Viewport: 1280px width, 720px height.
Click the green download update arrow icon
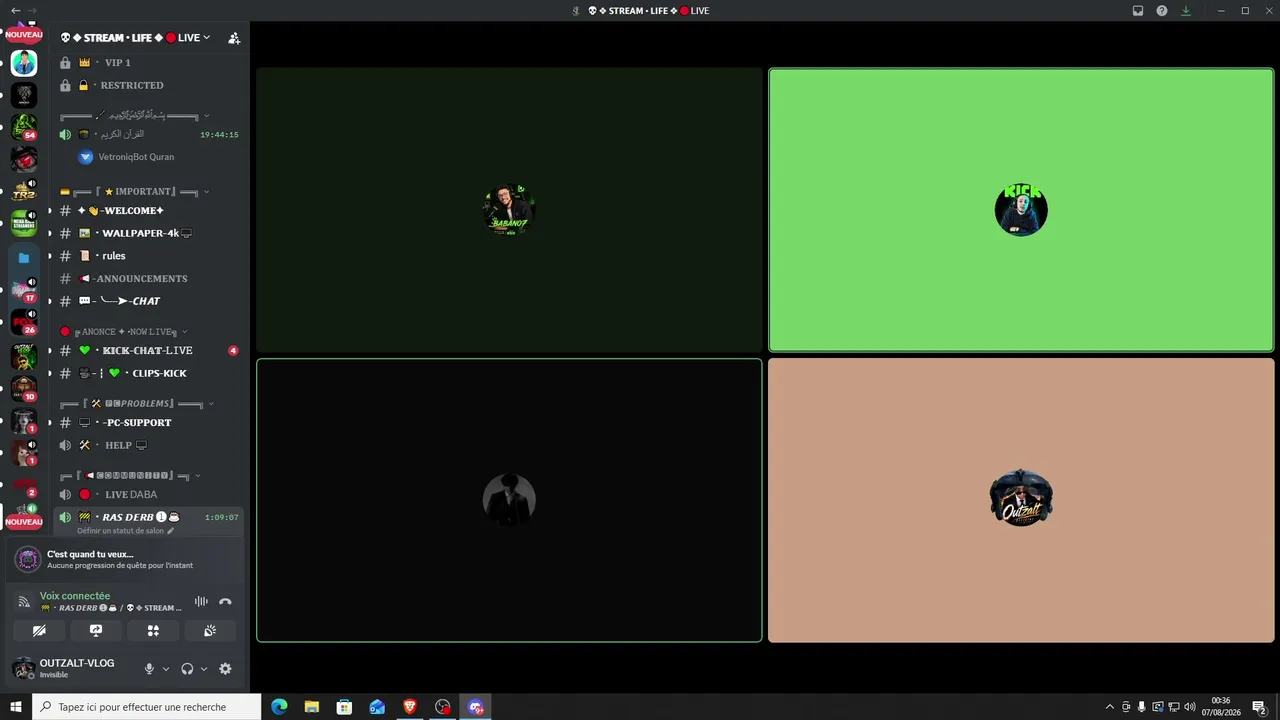[x=1186, y=11]
